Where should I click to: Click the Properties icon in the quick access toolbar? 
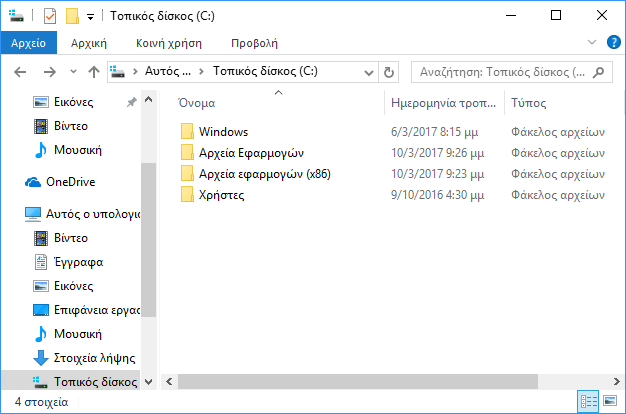tap(50, 16)
